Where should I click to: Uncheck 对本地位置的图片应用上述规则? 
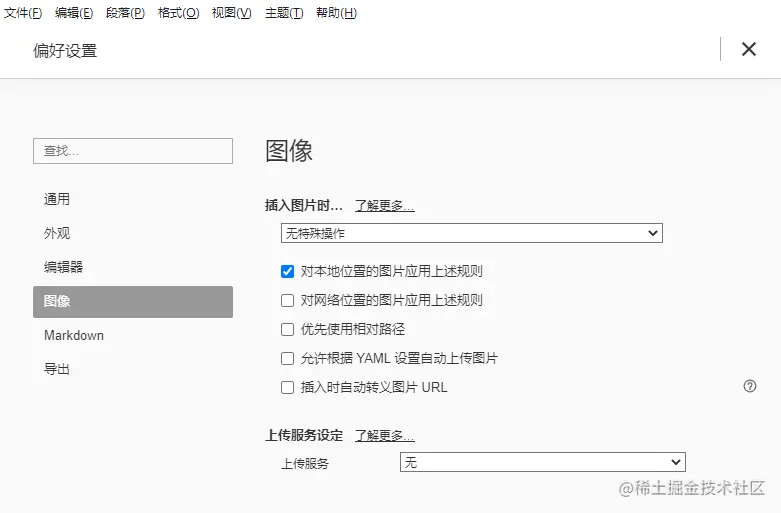287,271
